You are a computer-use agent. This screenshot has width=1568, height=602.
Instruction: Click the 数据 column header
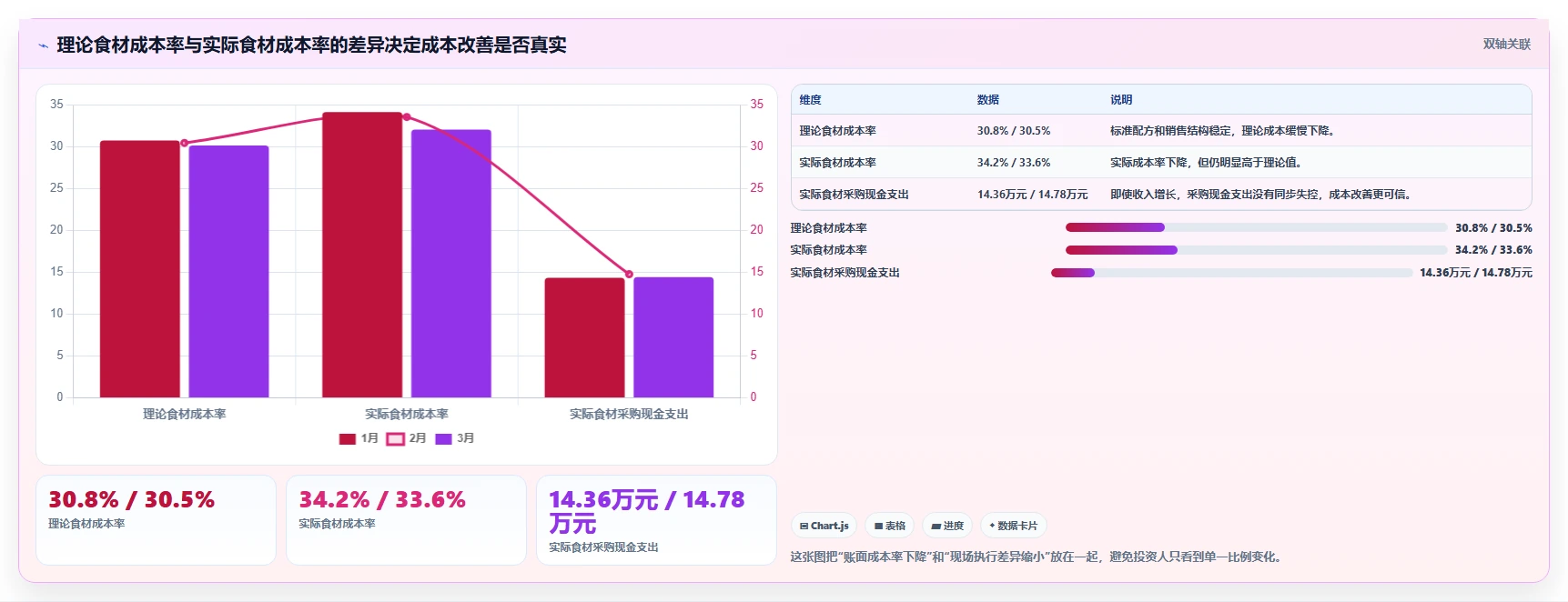988,100
